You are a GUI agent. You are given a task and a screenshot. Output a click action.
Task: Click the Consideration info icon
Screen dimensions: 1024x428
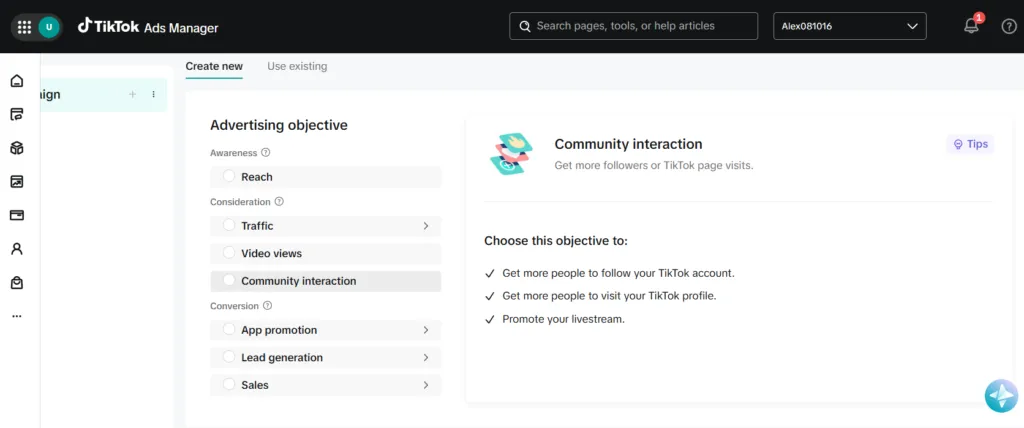pos(280,201)
